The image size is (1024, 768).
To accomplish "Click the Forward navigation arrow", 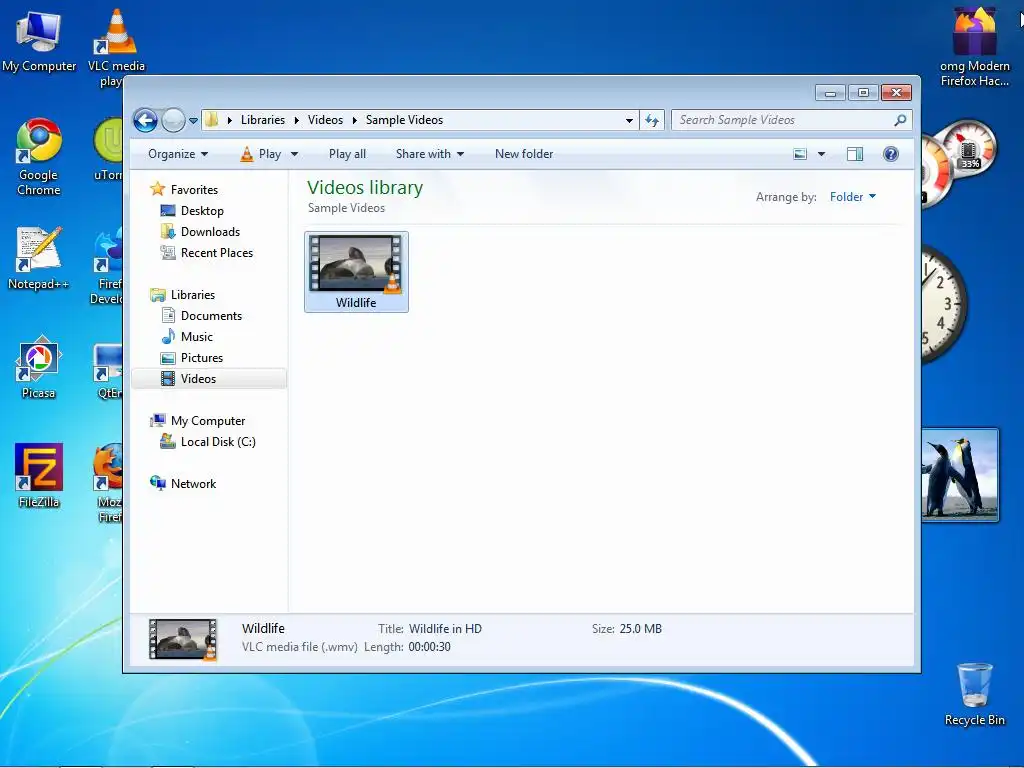I will pyautogui.click(x=173, y=120).
